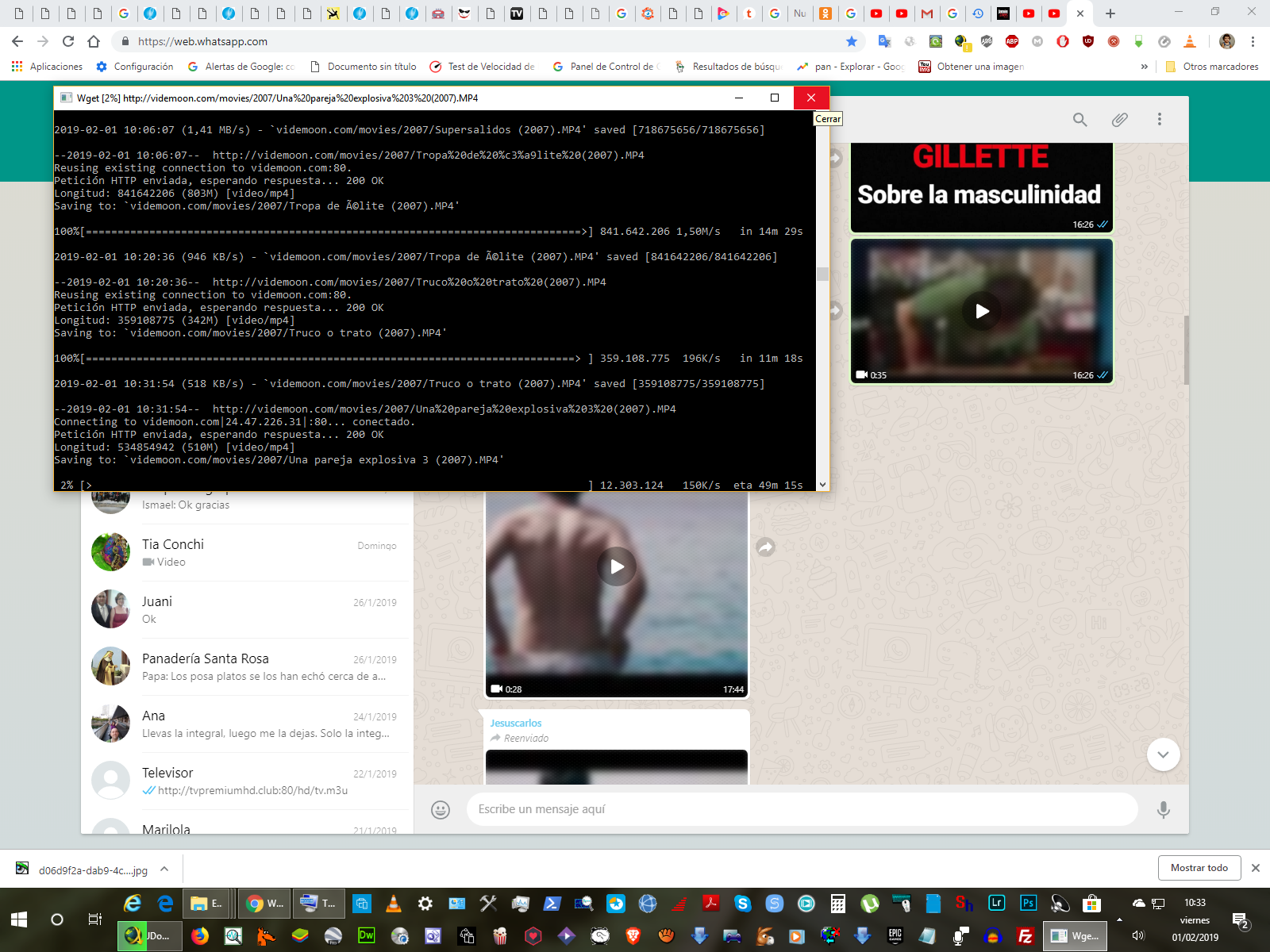Bookmark this page with the star icon
Viewport: 1270px width, 952px height.
(852, 41)
